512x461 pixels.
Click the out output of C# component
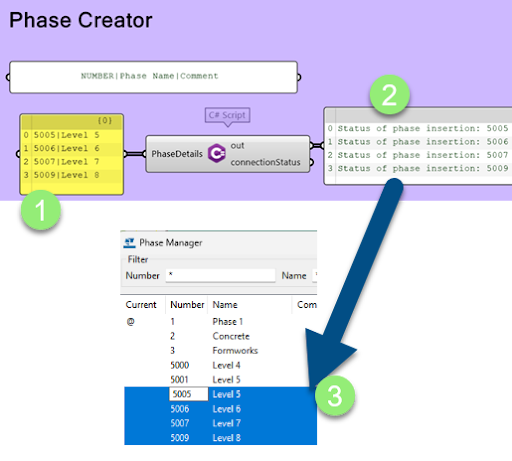237,146
